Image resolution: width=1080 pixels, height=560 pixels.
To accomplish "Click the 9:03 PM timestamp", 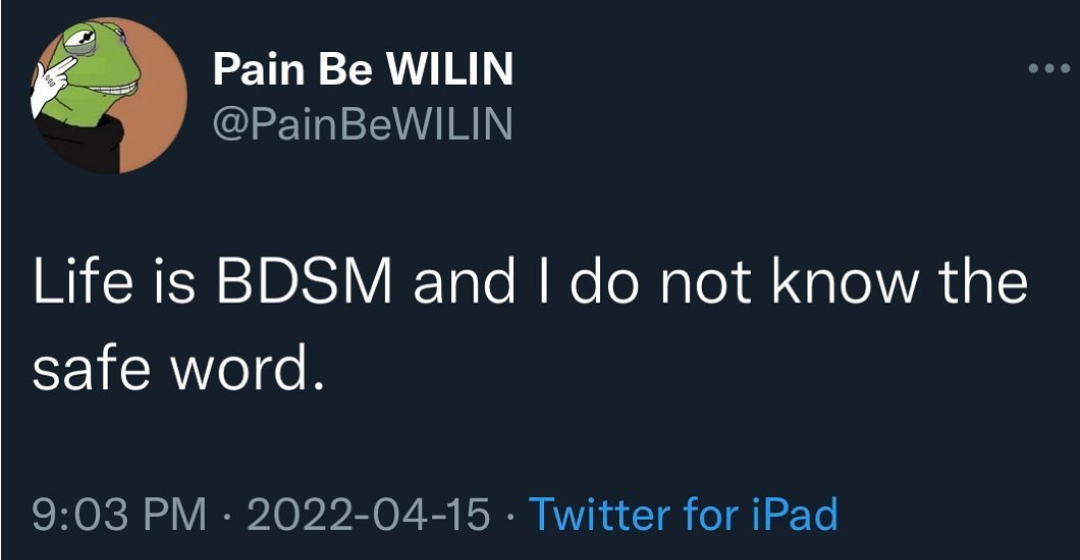I will [x=118, y=515].
